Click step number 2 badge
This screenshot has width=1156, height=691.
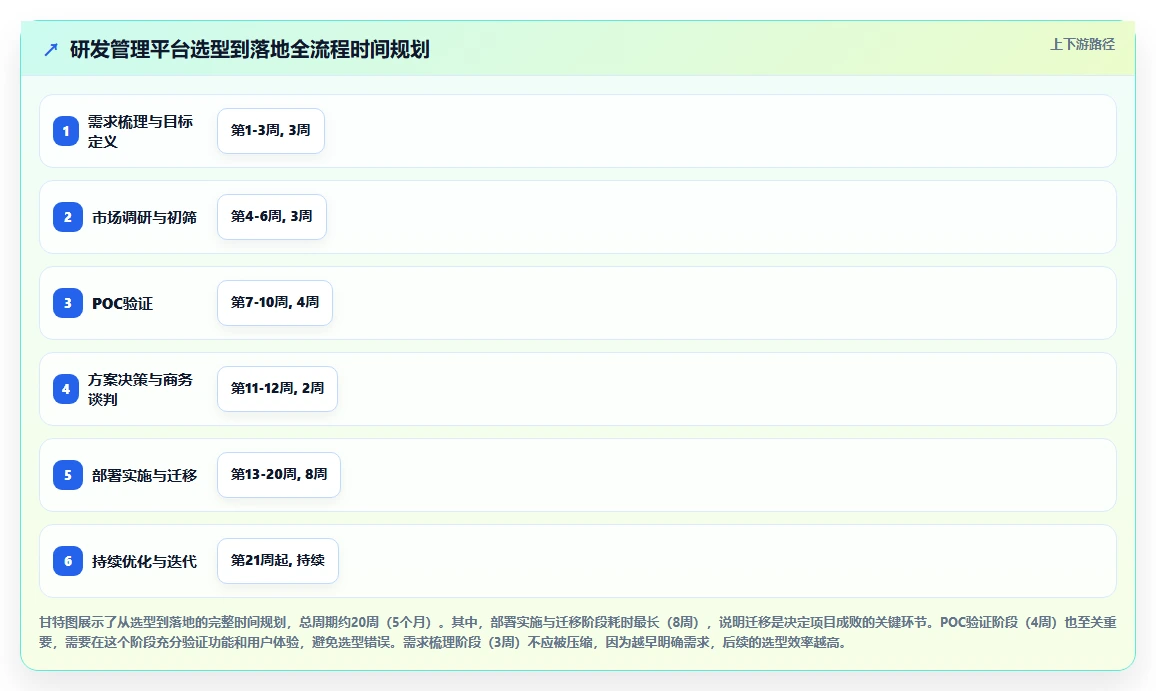pos(68,217)
